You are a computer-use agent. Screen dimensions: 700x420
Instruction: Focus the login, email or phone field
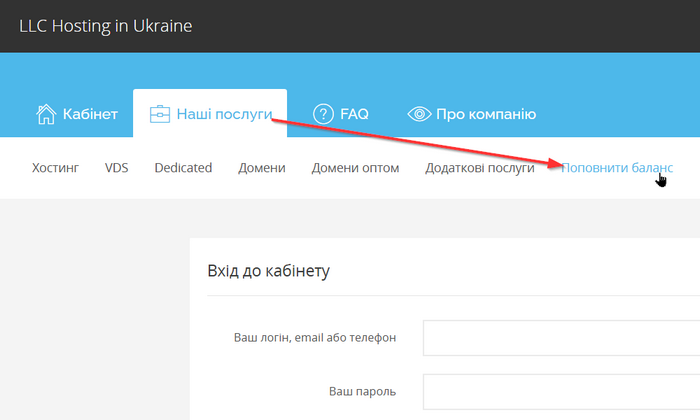(562, 338)
